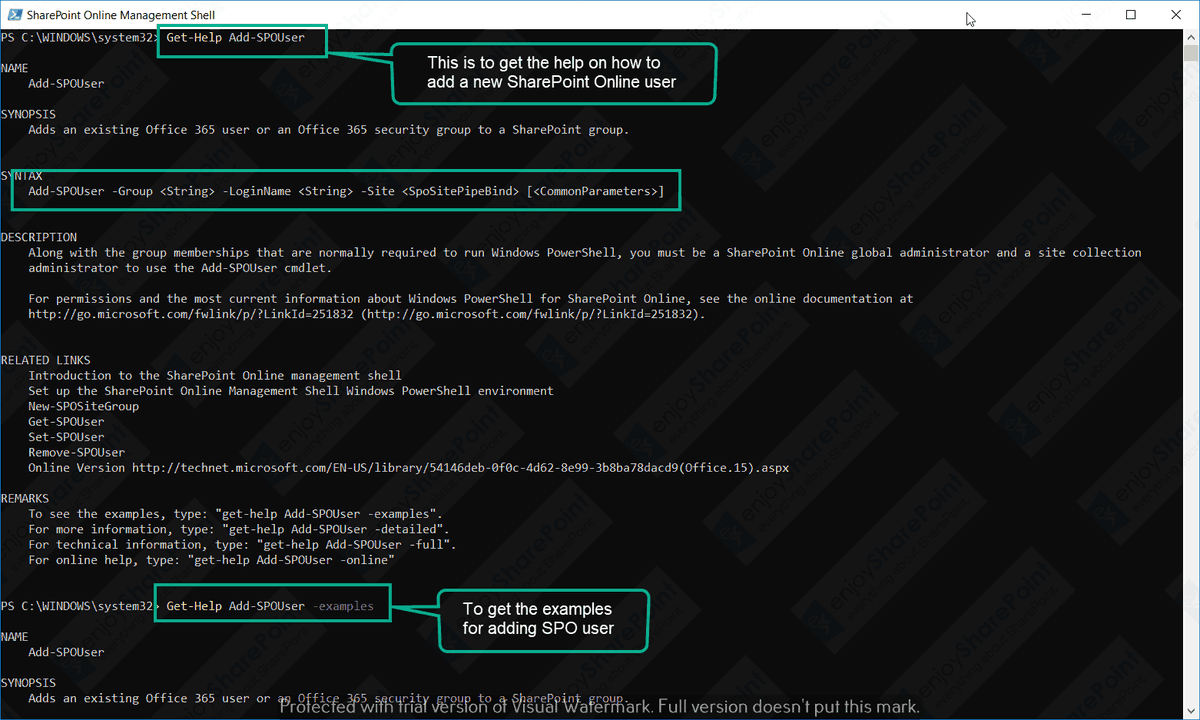The image size is (1200, 720).
Task: Click the 'DESCRIPTION' heading
Action: (39, 237)
